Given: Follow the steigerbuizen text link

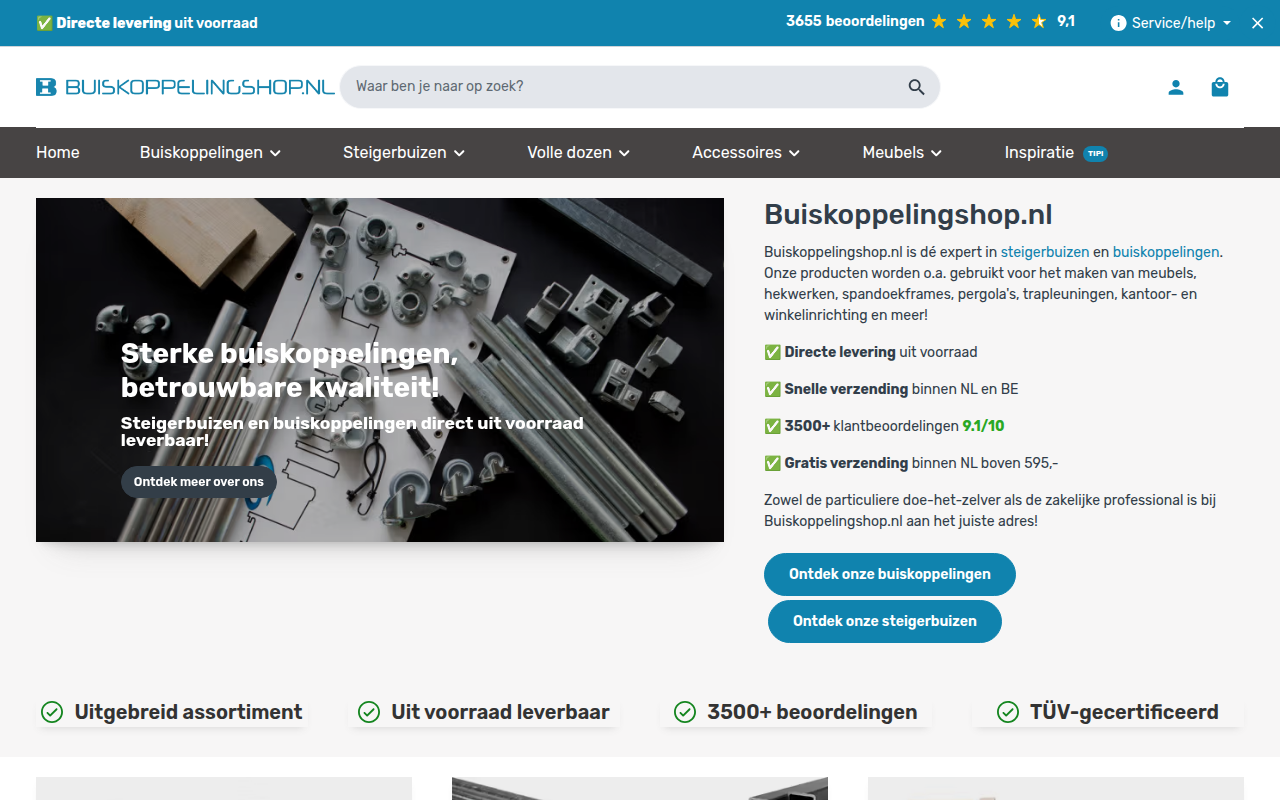Looking at the screenshot, I should (x=1045, y=252).
